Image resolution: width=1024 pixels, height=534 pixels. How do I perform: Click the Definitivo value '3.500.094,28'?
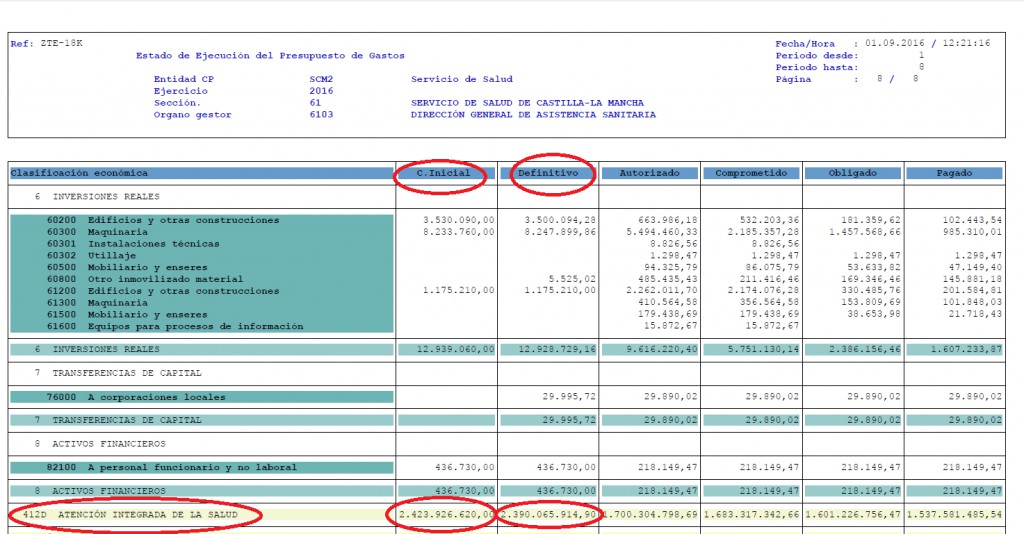pos(560,220)
